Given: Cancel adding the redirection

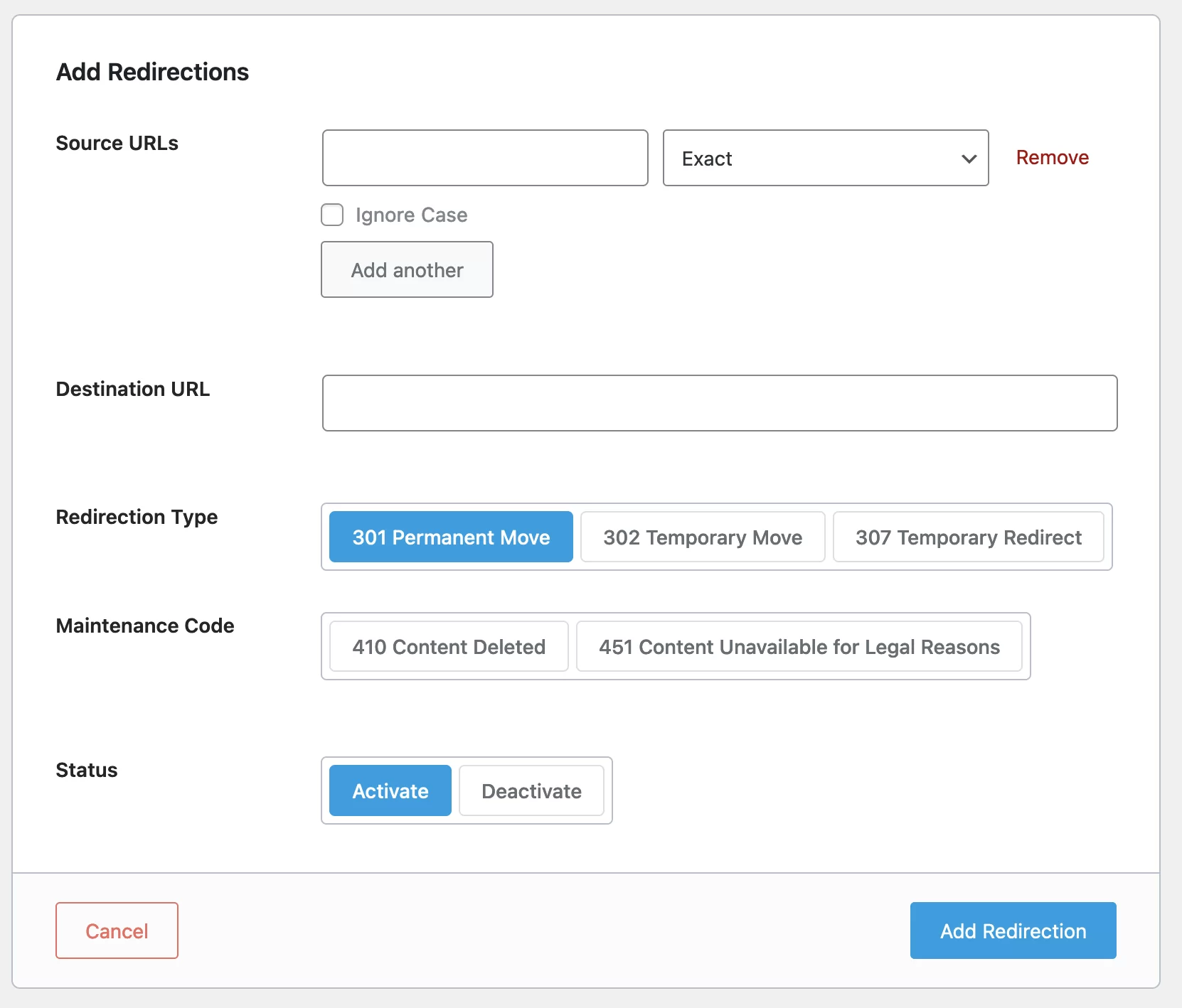Looking at the screenshot, I should (x=117, y=931).
